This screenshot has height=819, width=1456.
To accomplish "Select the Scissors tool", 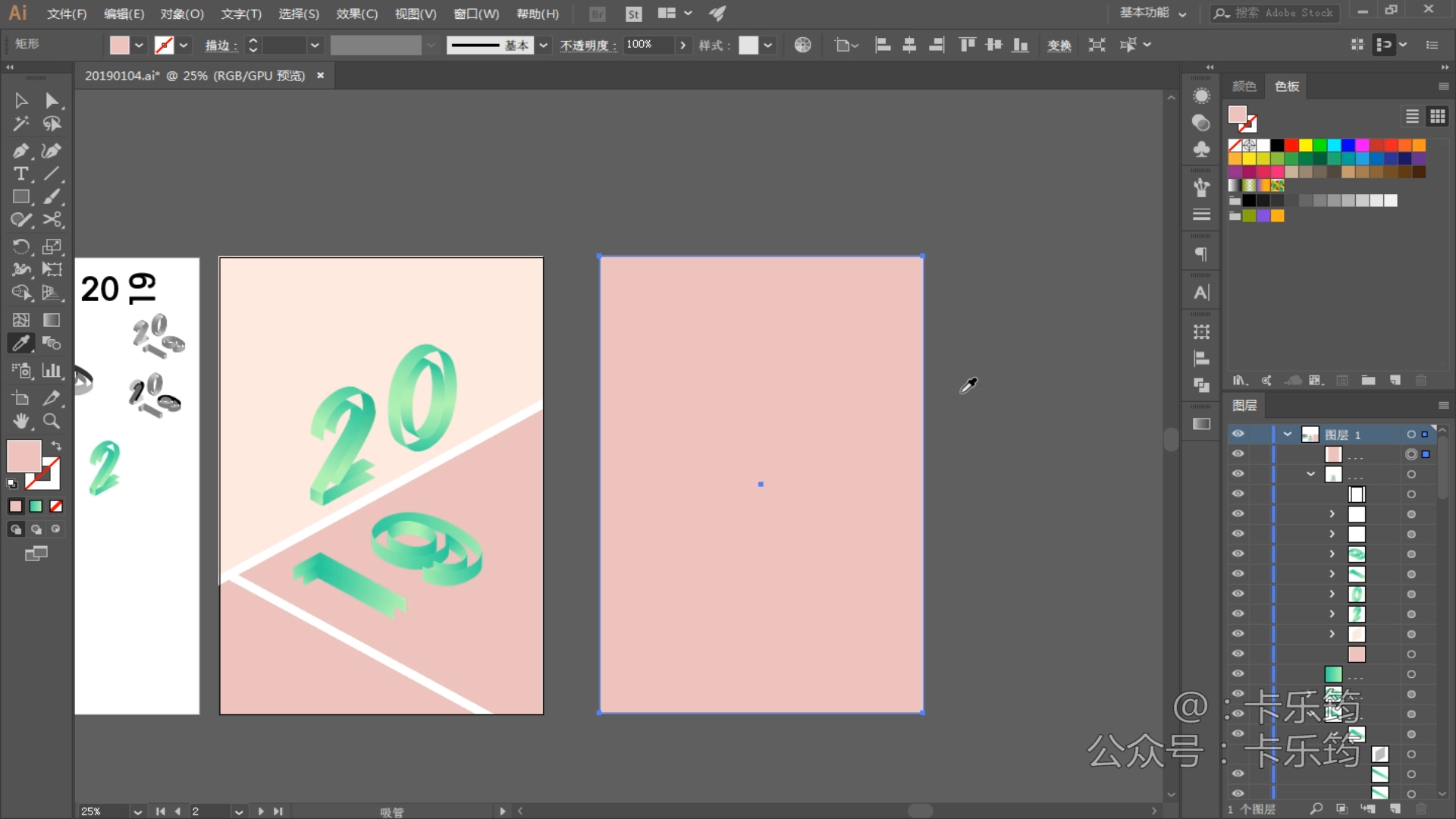I will tap(52, 220).
